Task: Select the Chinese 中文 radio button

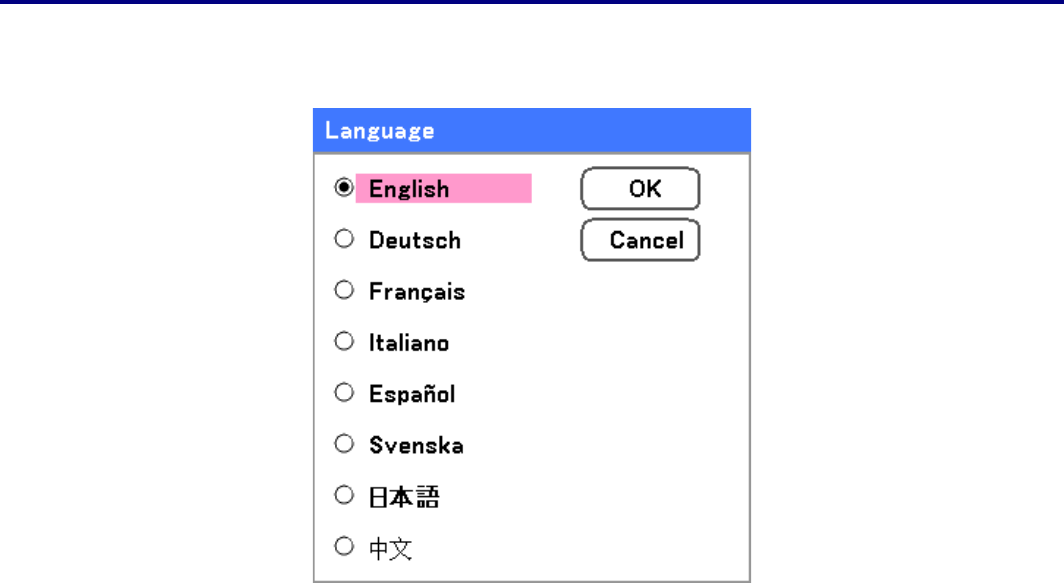Action: pos(344,546)
